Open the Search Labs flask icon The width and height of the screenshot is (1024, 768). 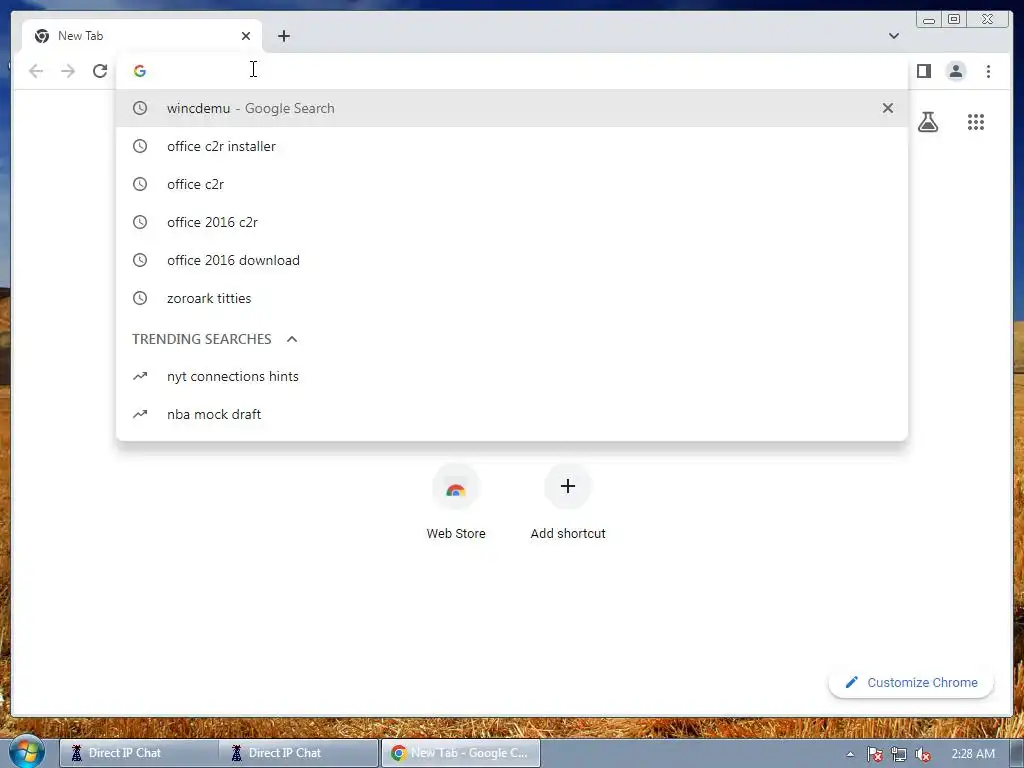[x=927, y=121]
